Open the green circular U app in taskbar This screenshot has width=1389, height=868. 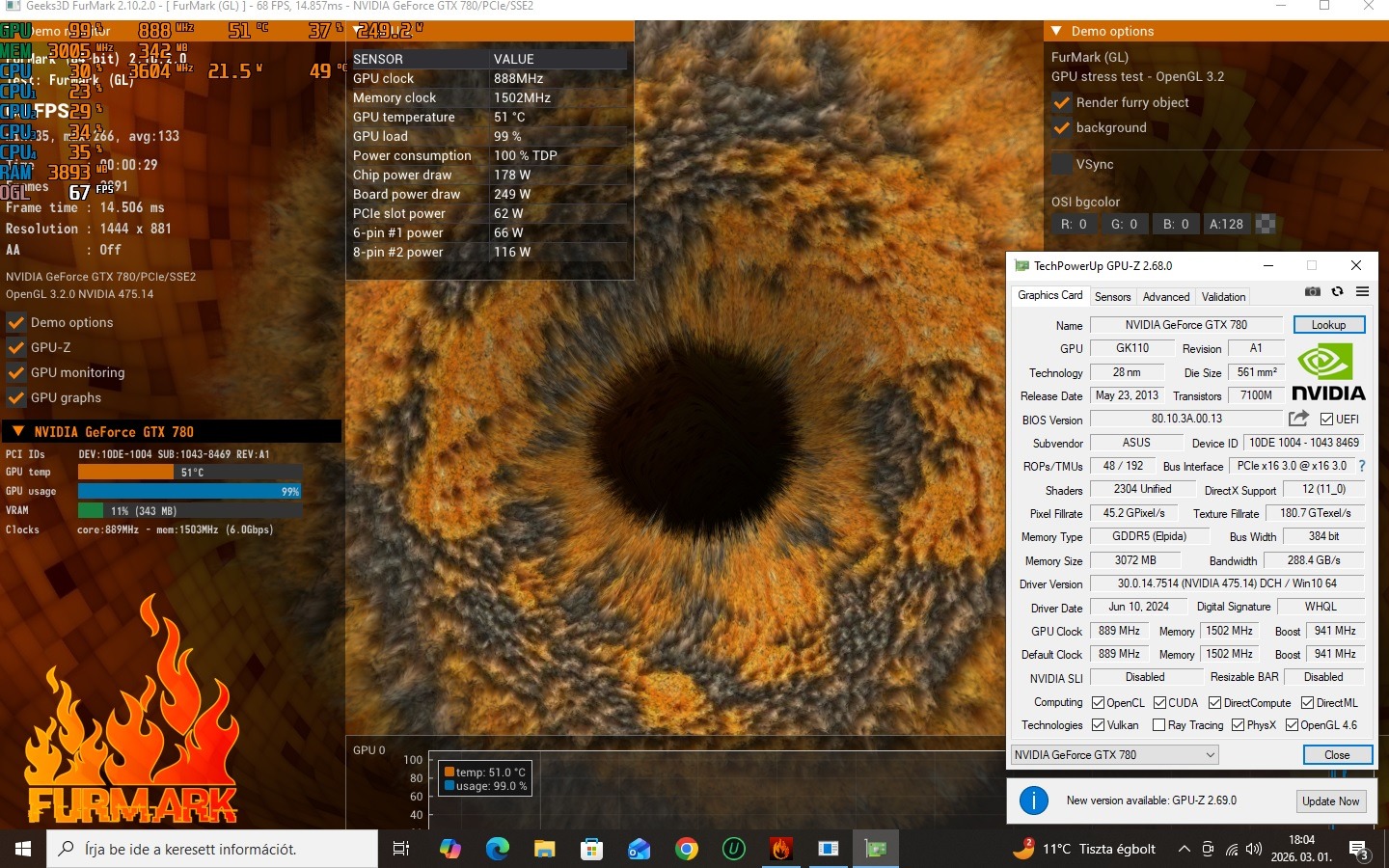(734, 849)
